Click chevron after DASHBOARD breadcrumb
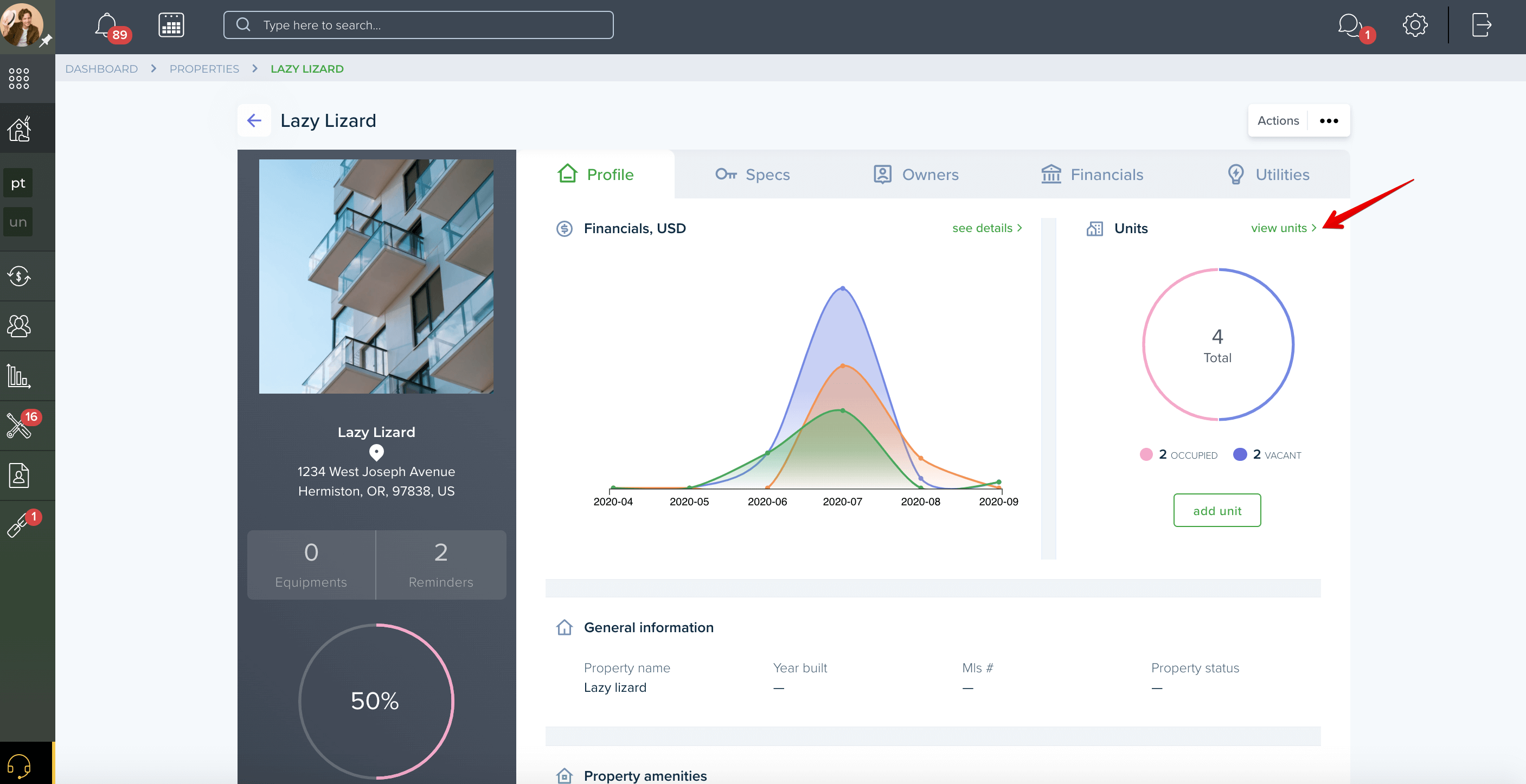1526x784 pixels. tap(153, 69)
